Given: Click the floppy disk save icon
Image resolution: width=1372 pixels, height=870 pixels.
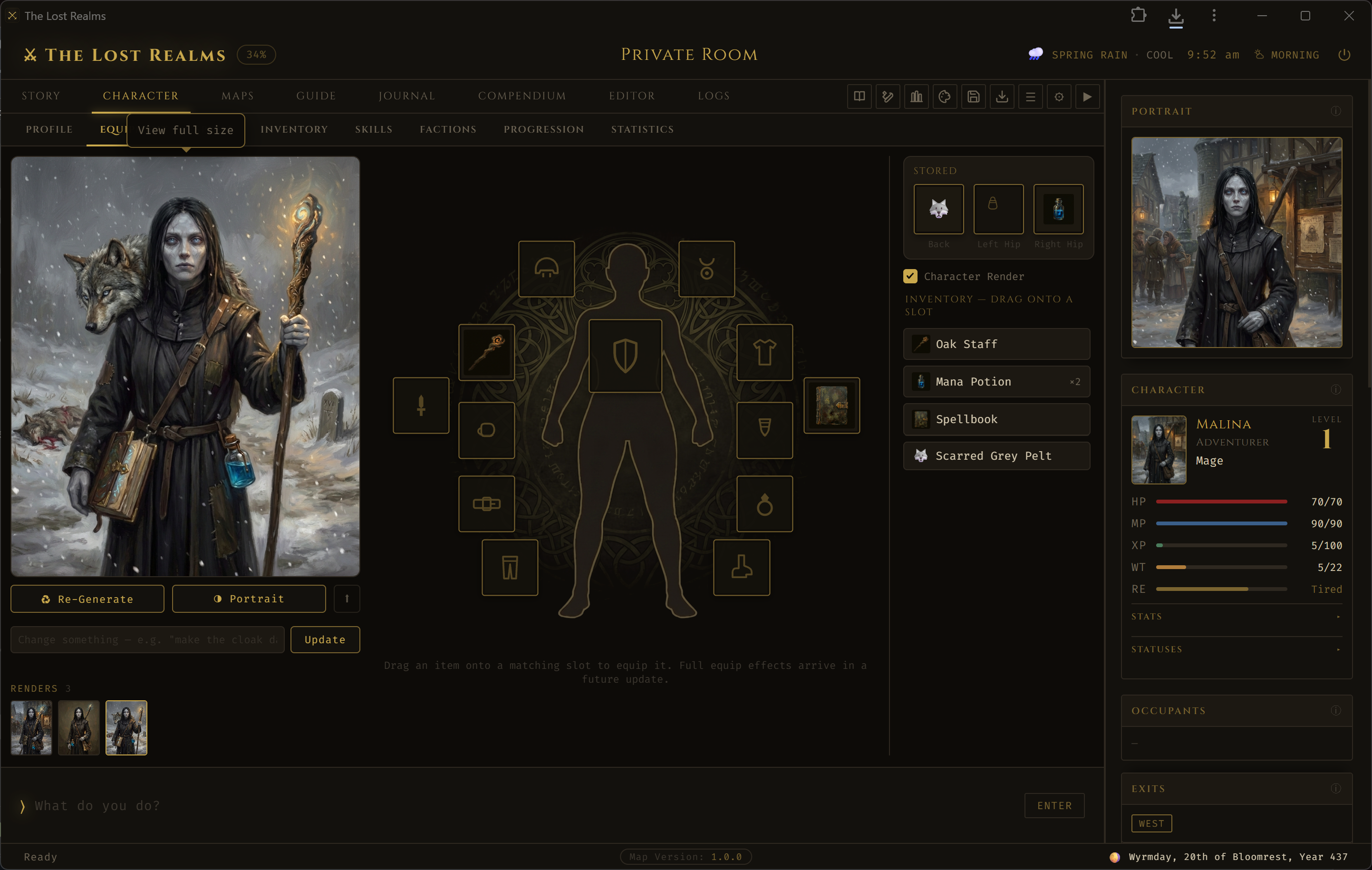Looking at the screenshot, I should (x=973, y=97).
